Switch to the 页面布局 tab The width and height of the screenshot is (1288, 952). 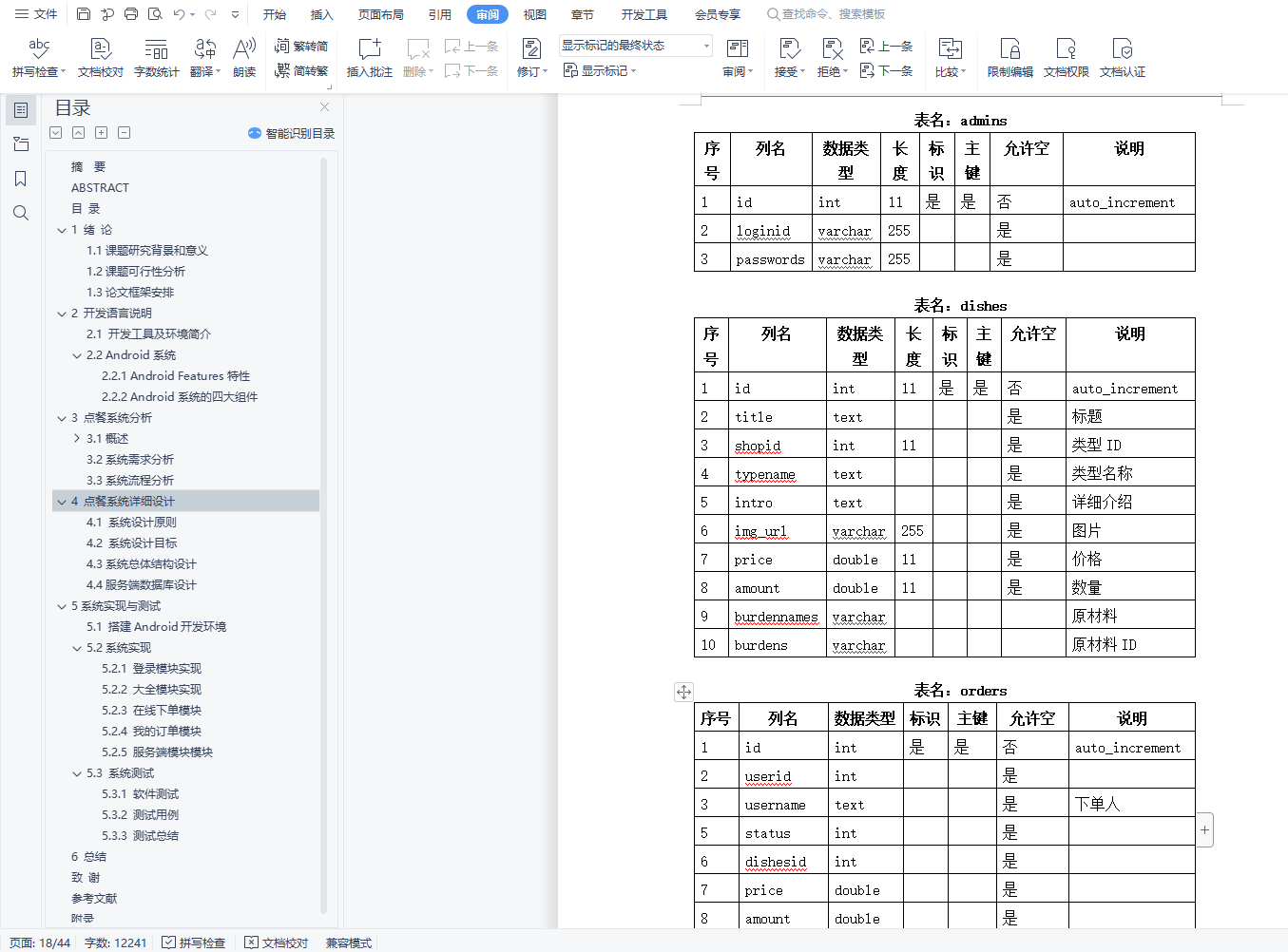click(381, 14)
